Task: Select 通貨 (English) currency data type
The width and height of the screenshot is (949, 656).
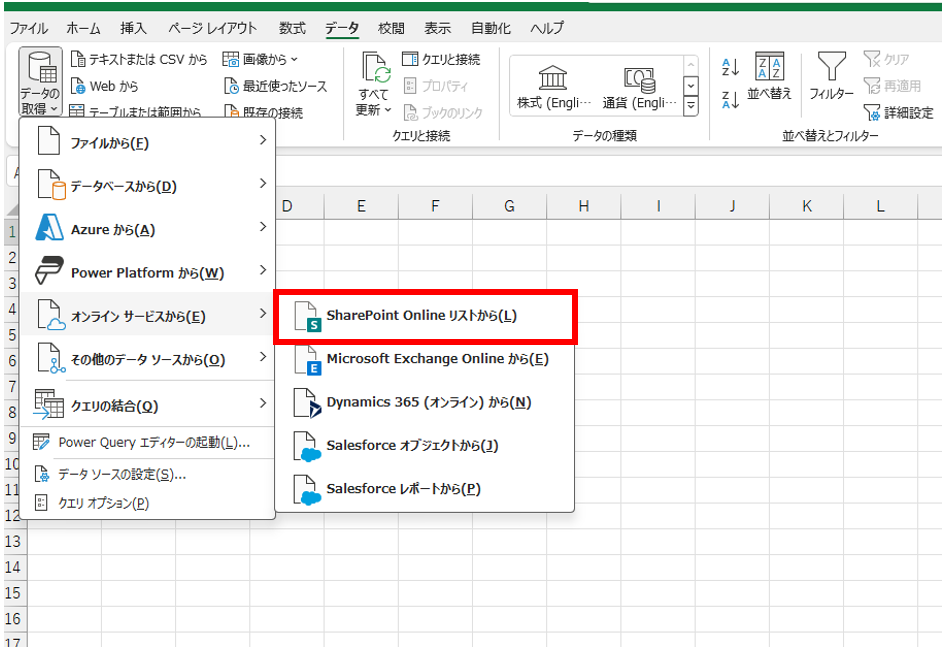Action: 640,88
